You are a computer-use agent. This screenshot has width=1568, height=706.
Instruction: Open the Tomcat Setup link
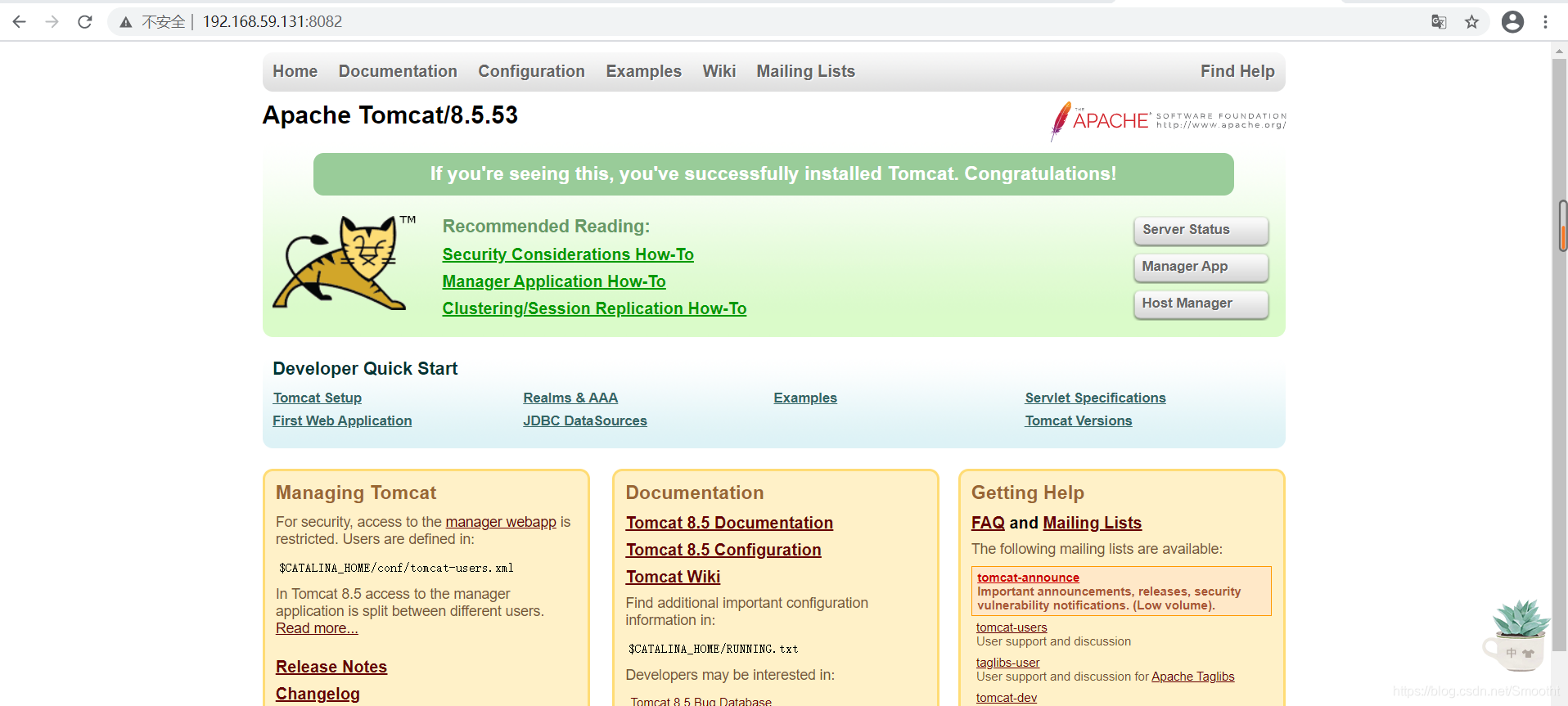(x=318, y=398)
